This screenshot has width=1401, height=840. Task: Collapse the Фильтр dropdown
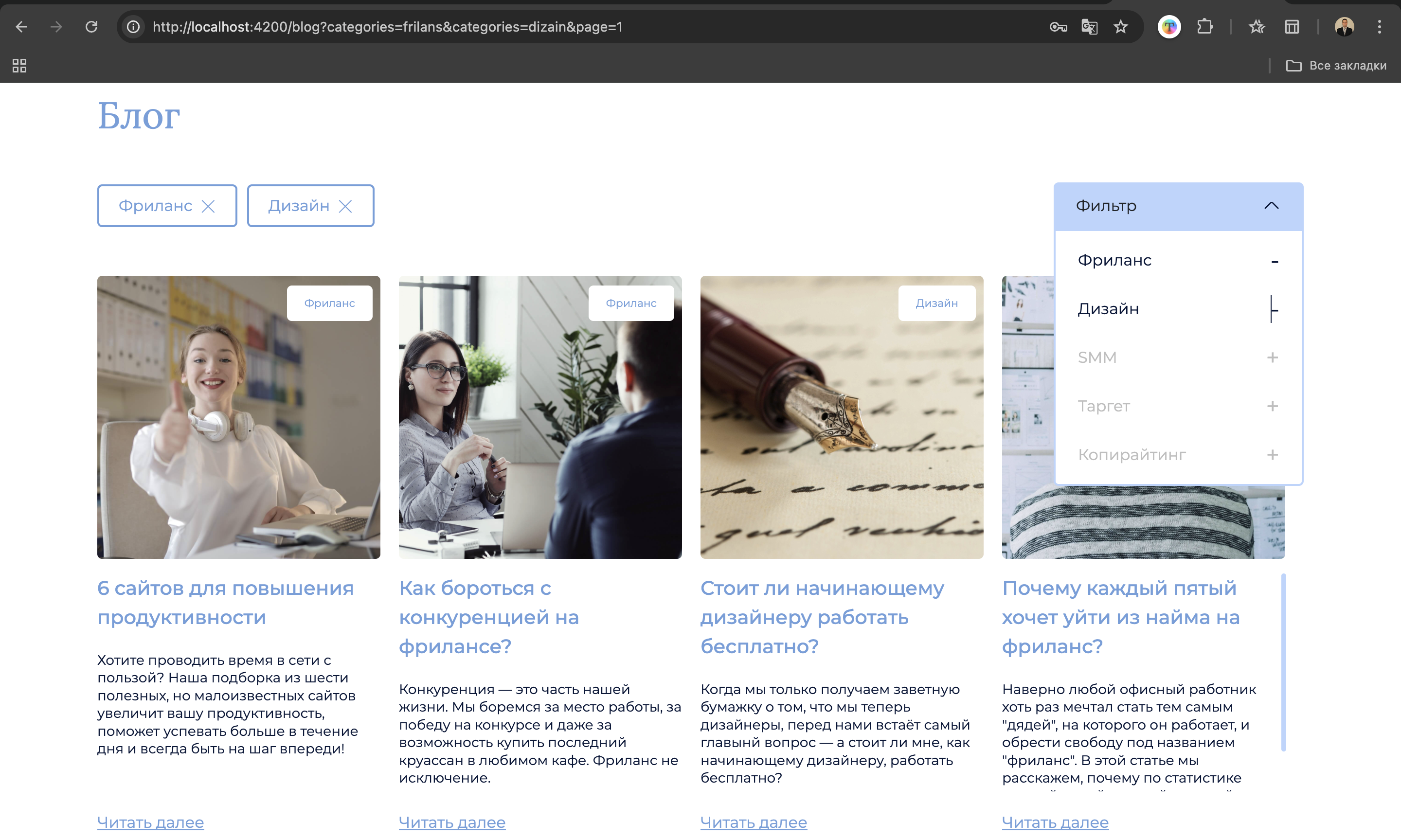pos(1178,206)
